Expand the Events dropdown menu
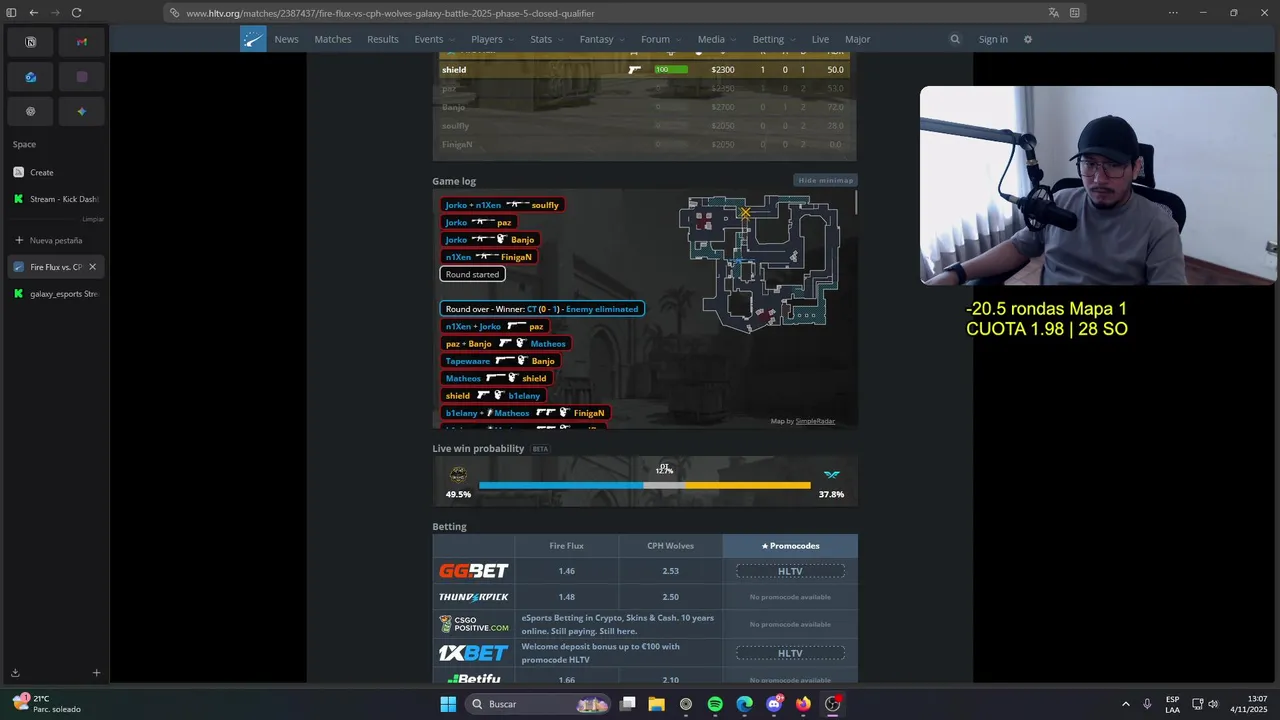 435,39
